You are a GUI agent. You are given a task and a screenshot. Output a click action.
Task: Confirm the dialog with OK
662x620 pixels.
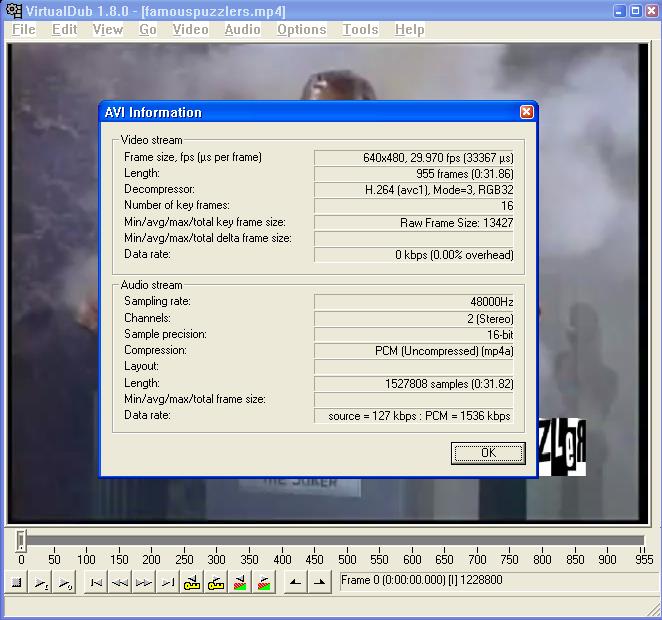tap(488, 453)
